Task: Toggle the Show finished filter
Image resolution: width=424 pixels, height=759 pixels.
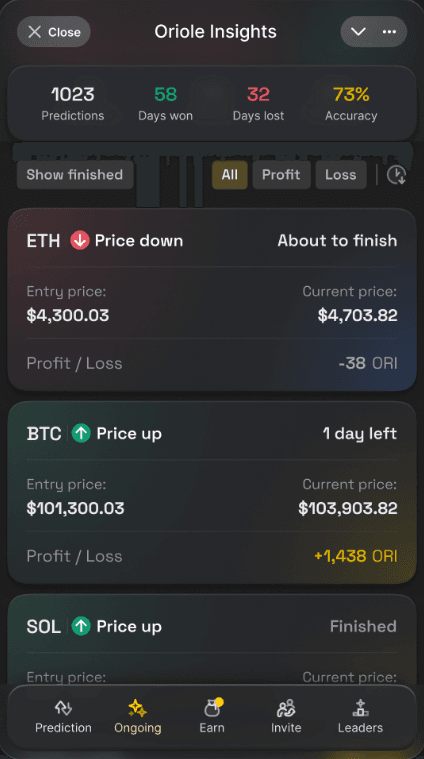Action: pos(75,175)
